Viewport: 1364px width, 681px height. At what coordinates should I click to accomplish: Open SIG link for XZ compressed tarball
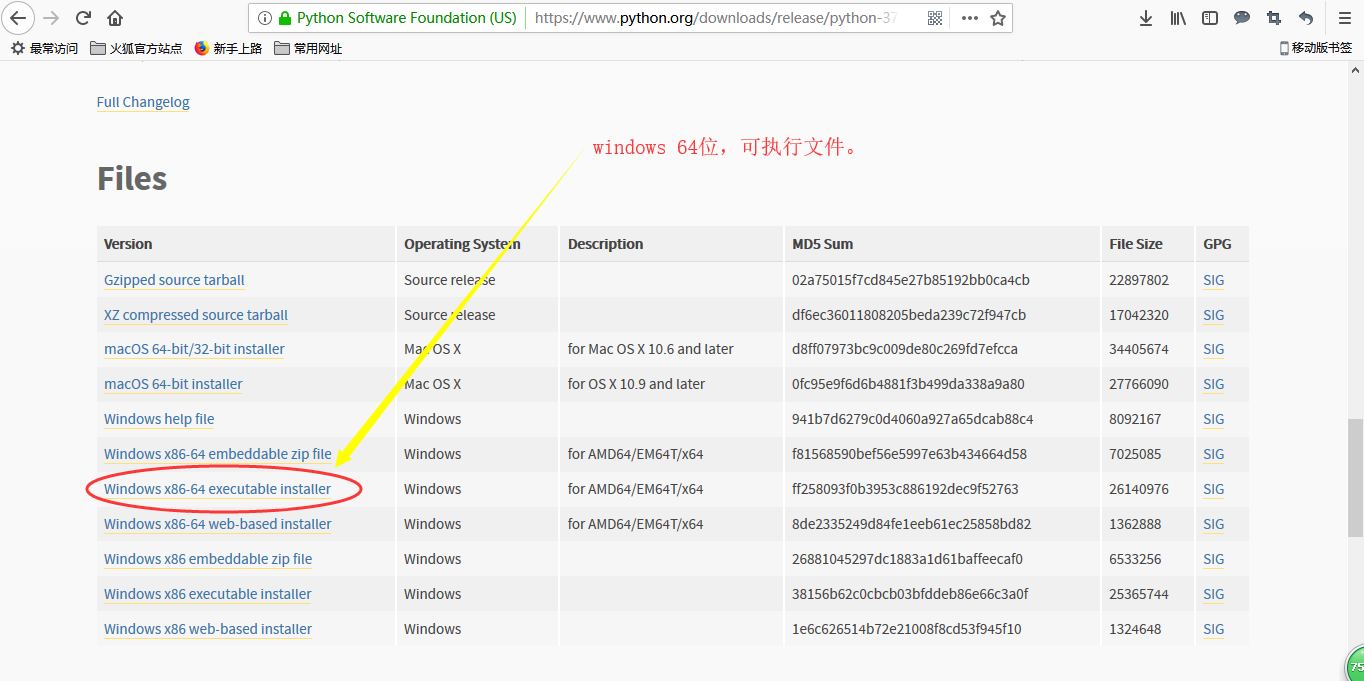[1213, 315]
